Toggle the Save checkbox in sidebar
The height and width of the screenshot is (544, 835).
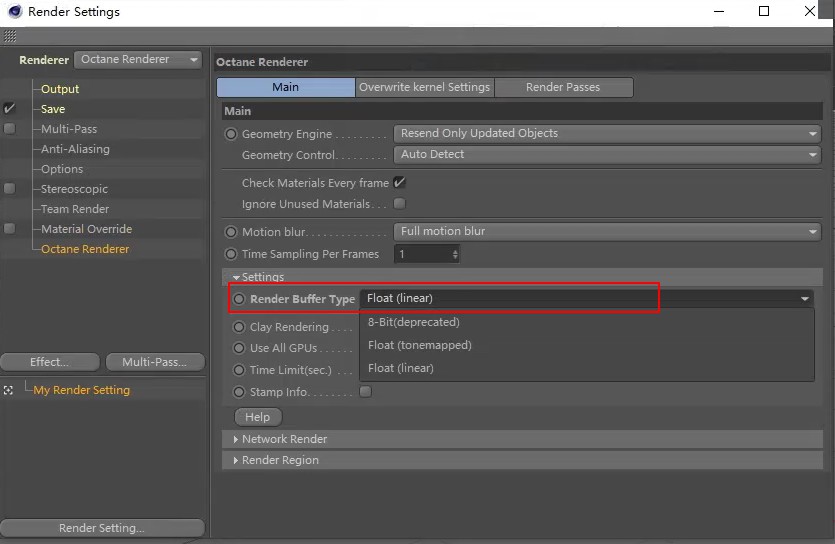coord(10,109)
